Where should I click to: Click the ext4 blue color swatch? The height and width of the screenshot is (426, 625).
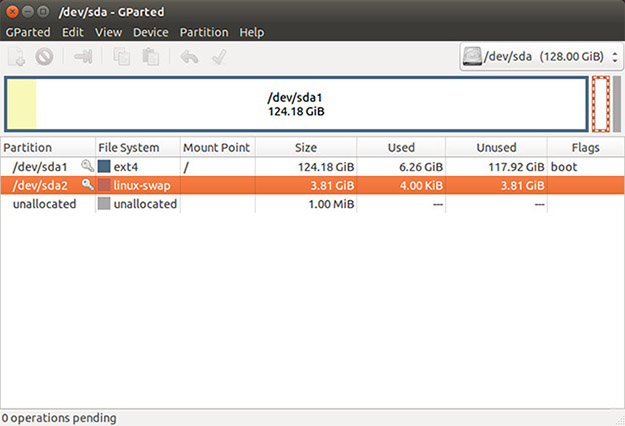[104, 167]
